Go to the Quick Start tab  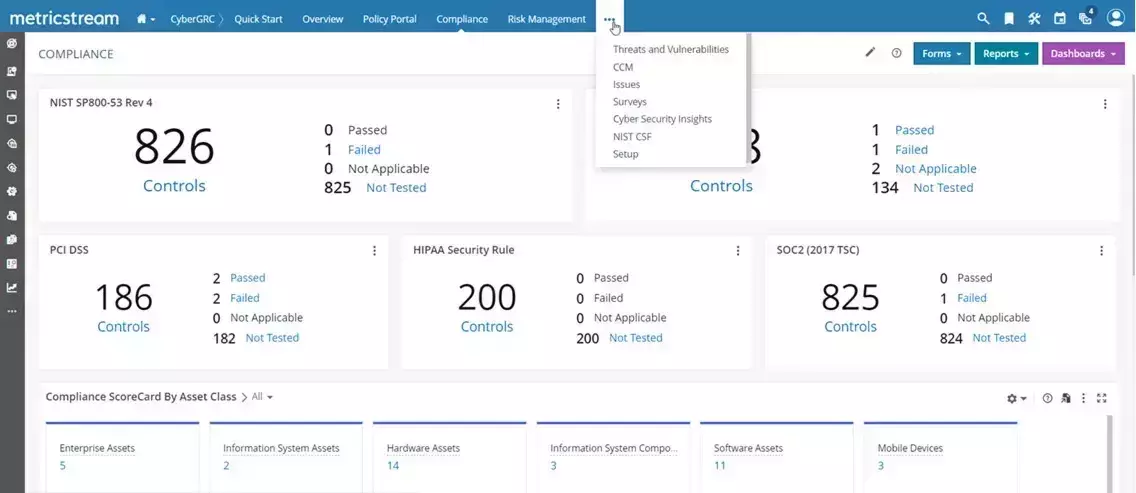pos(258,19)
